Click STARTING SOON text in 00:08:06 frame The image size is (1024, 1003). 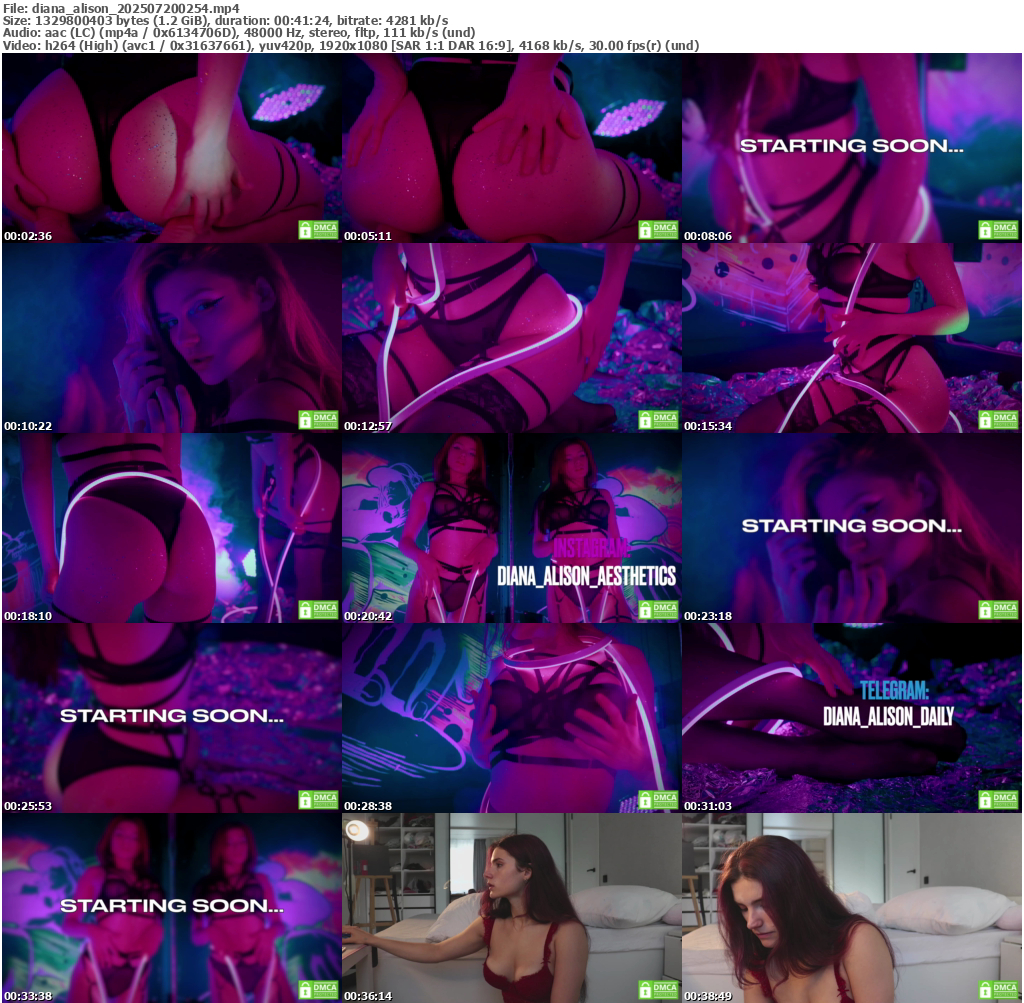coord(852,146)
